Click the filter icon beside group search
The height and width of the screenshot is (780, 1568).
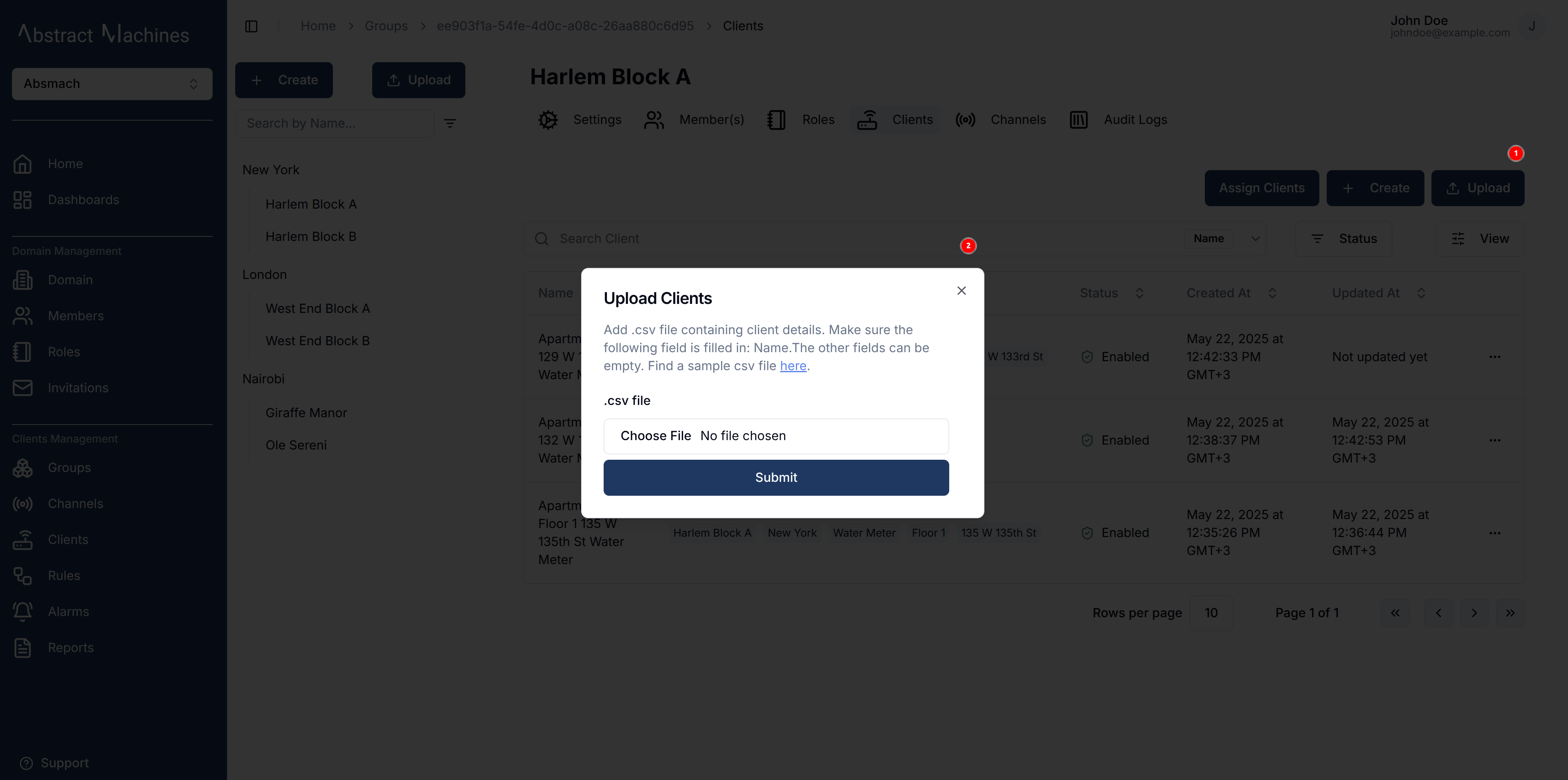(450, 124)
